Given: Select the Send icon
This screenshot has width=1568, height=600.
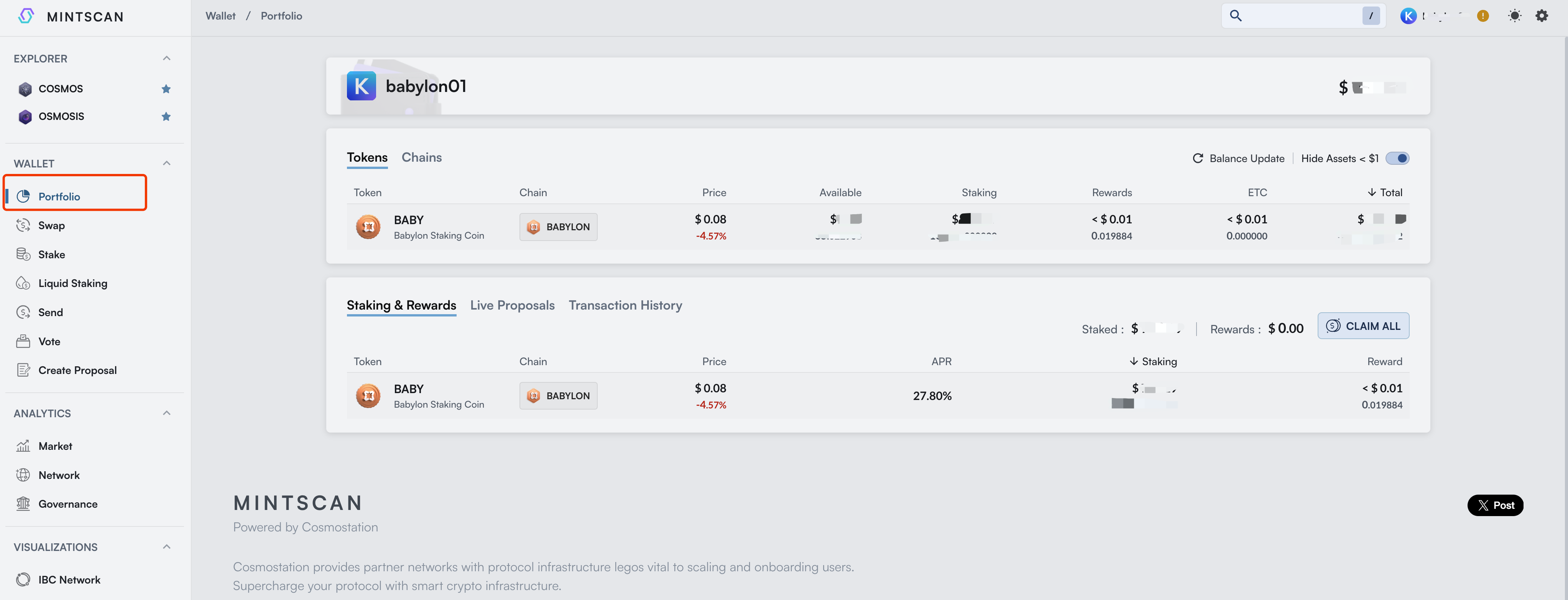Looking at the screenshot, I should tap(23, 312).
